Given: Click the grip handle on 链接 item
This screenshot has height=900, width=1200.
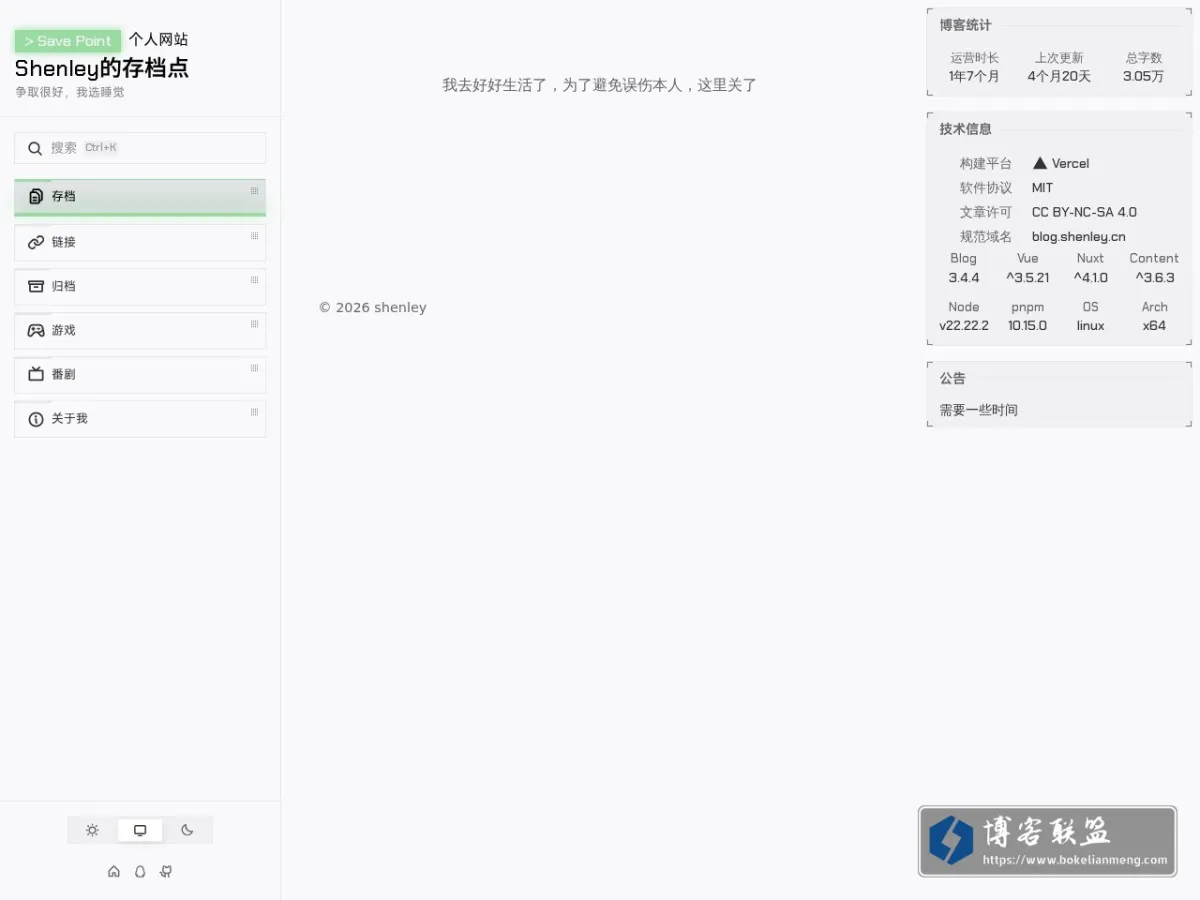Looking at the screenshot, I should click(x=254, y=236).
